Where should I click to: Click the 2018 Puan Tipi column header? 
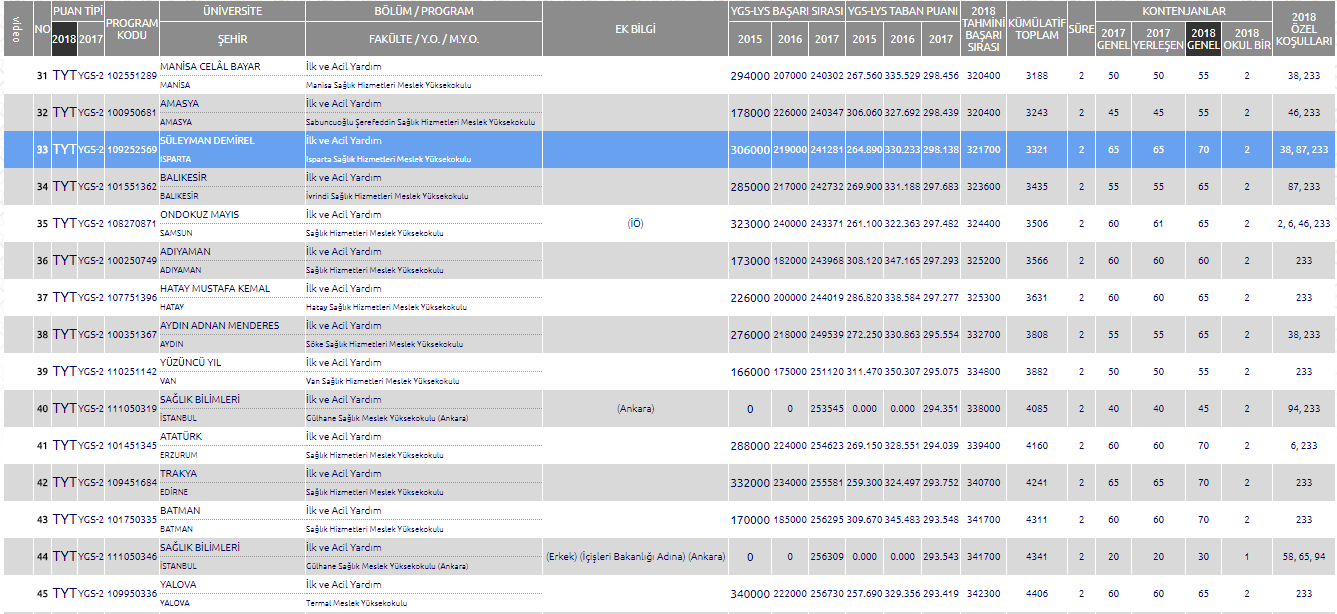pos(64,39)
